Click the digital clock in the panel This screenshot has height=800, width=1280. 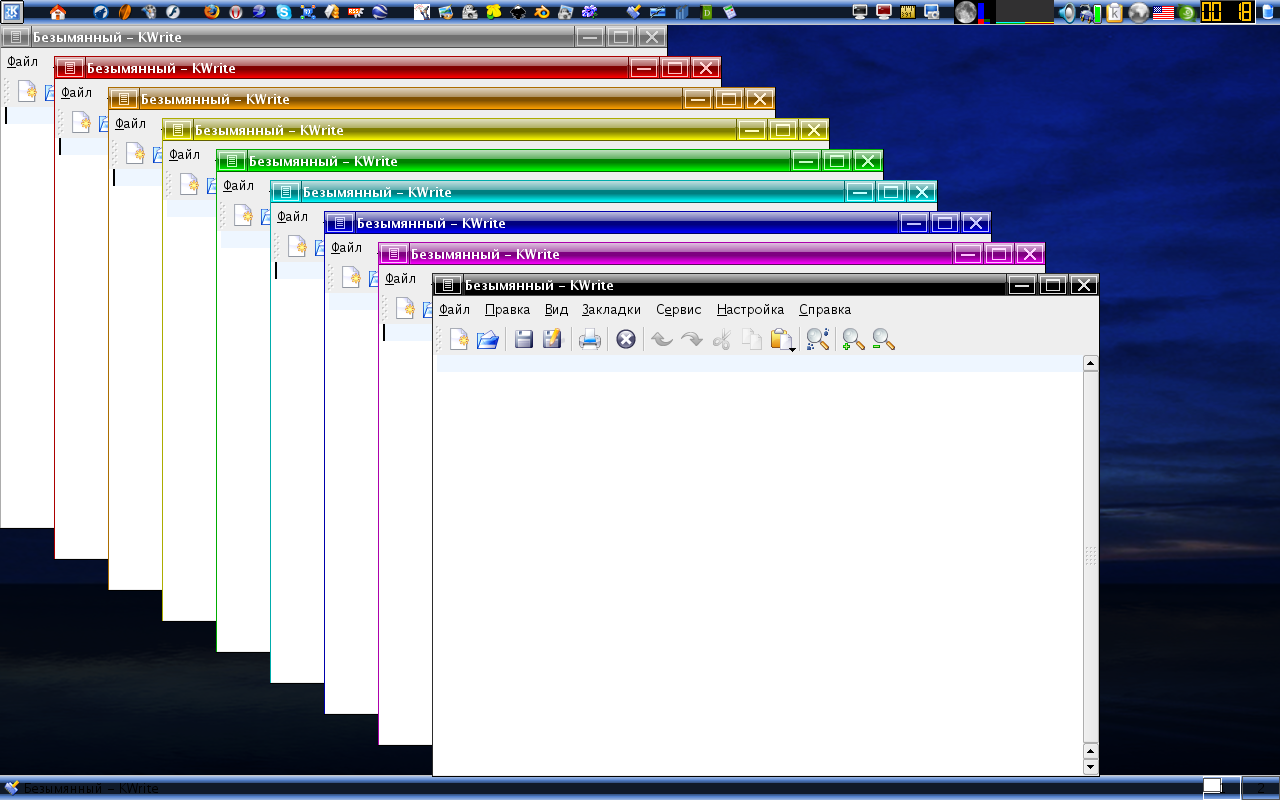(x=1228, y=12)
